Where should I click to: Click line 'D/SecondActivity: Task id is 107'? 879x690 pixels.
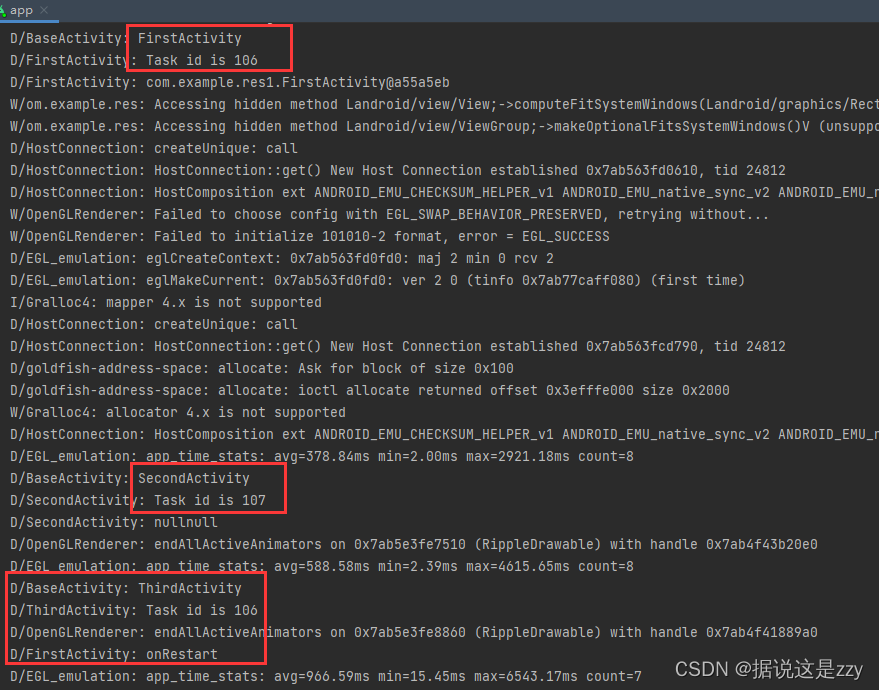tap(138, 500)
